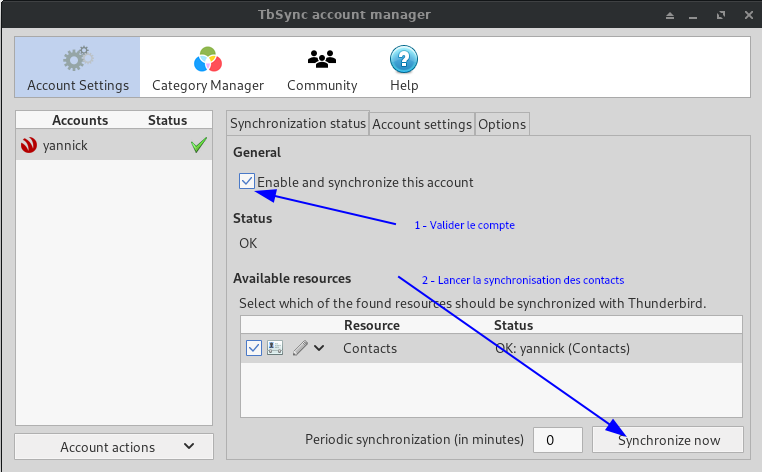The width and height of the screenshot is (762, 472).
Task: Click the Contacts address card icon
Action: click(x=275, y=348)
